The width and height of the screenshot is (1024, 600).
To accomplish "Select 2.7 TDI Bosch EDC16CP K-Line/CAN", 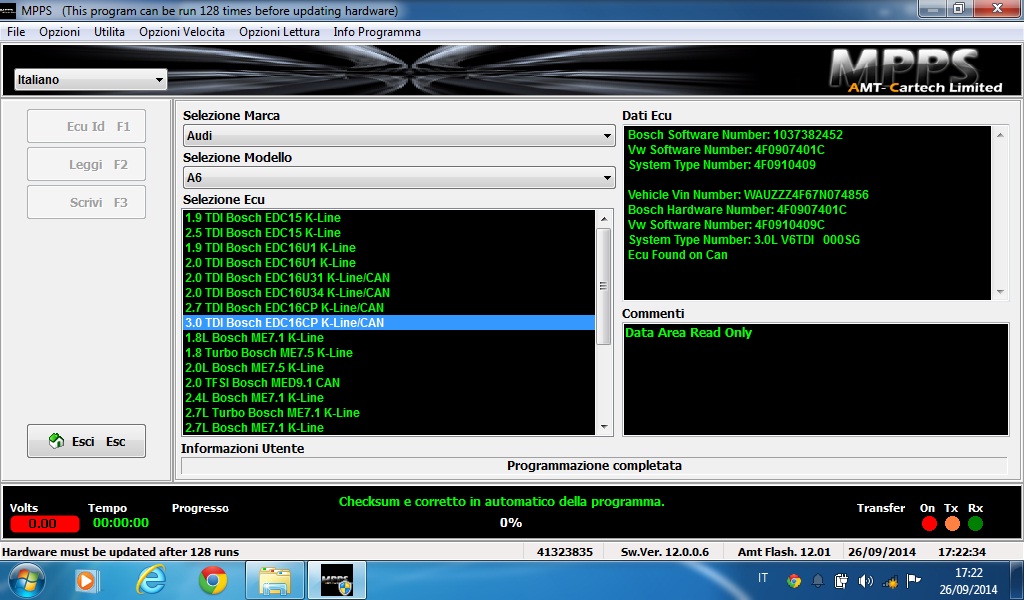I will 389,308.
